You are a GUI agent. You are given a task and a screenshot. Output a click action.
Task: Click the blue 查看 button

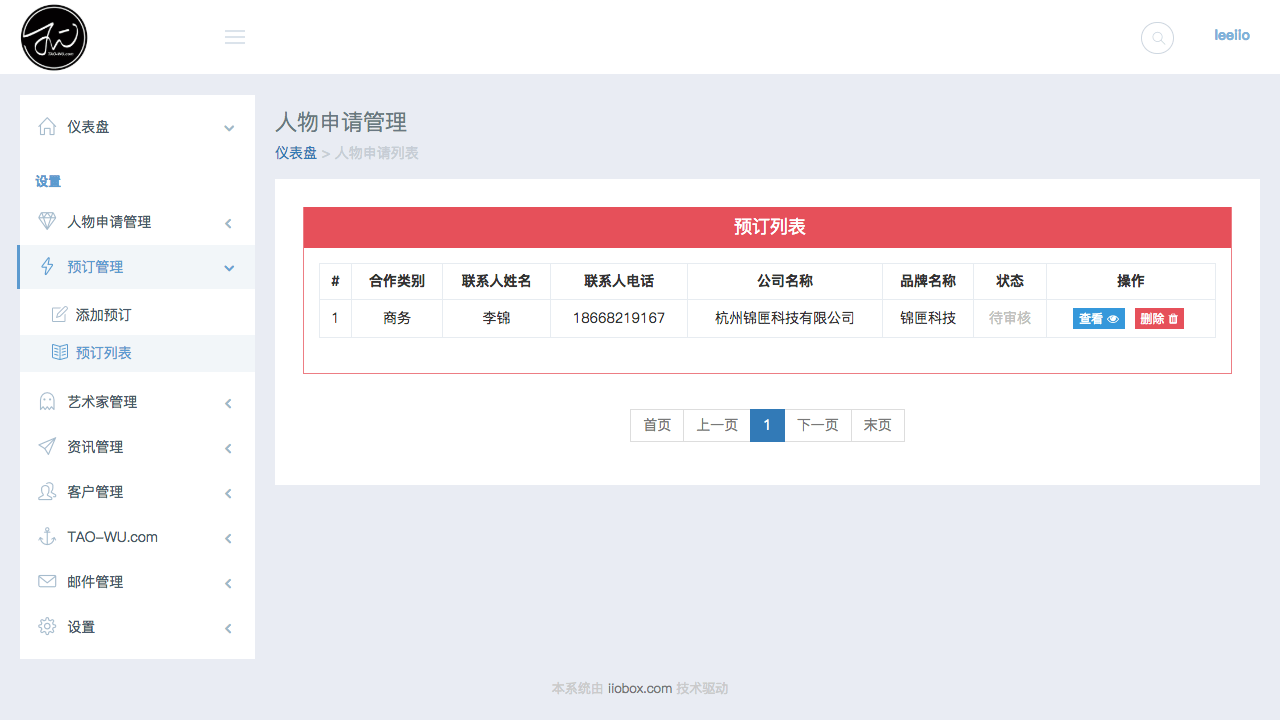(1098, 319)
